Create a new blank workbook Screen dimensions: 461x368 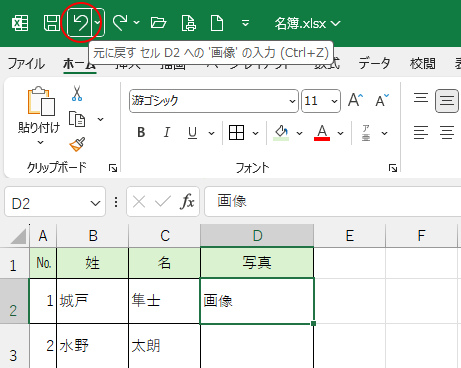pyautogui.click(x=217, y=23)
